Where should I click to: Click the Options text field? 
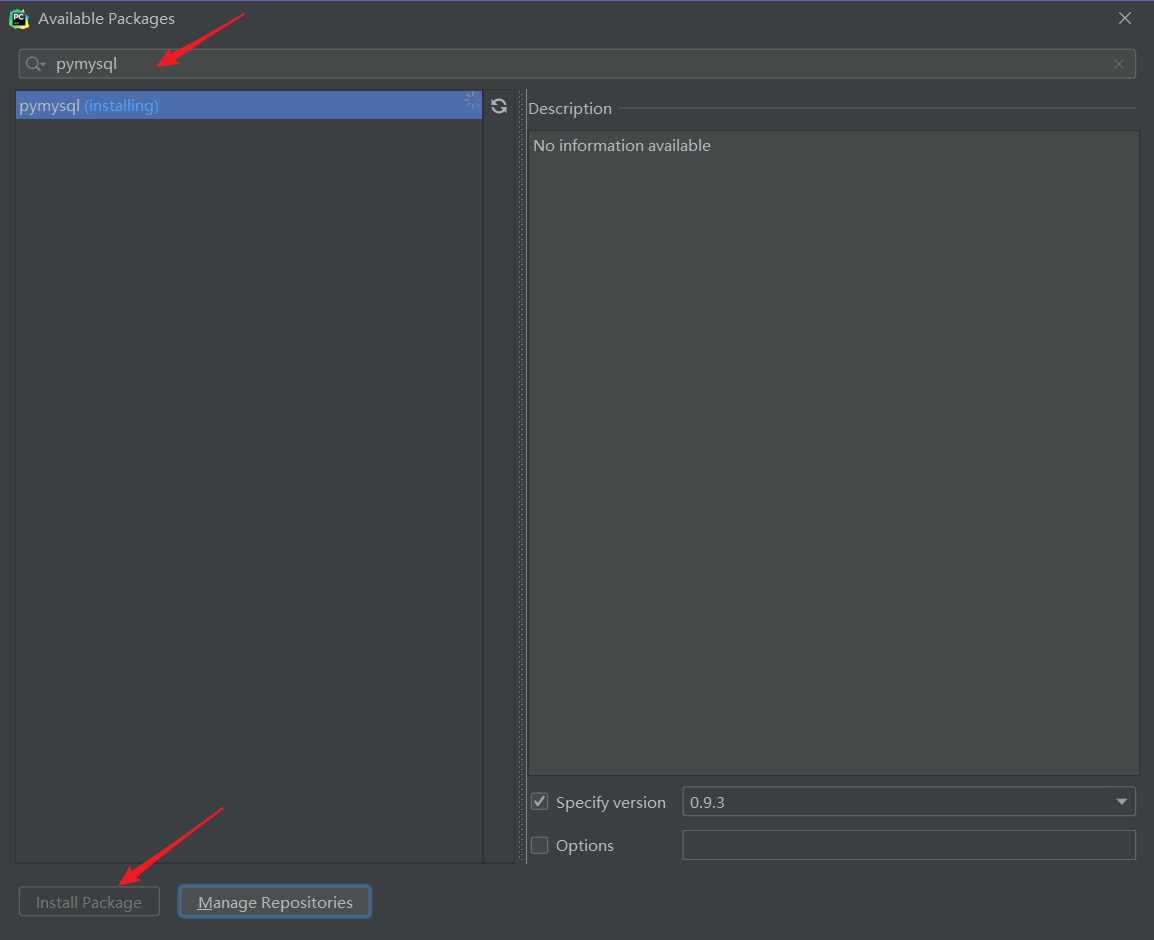908,845
